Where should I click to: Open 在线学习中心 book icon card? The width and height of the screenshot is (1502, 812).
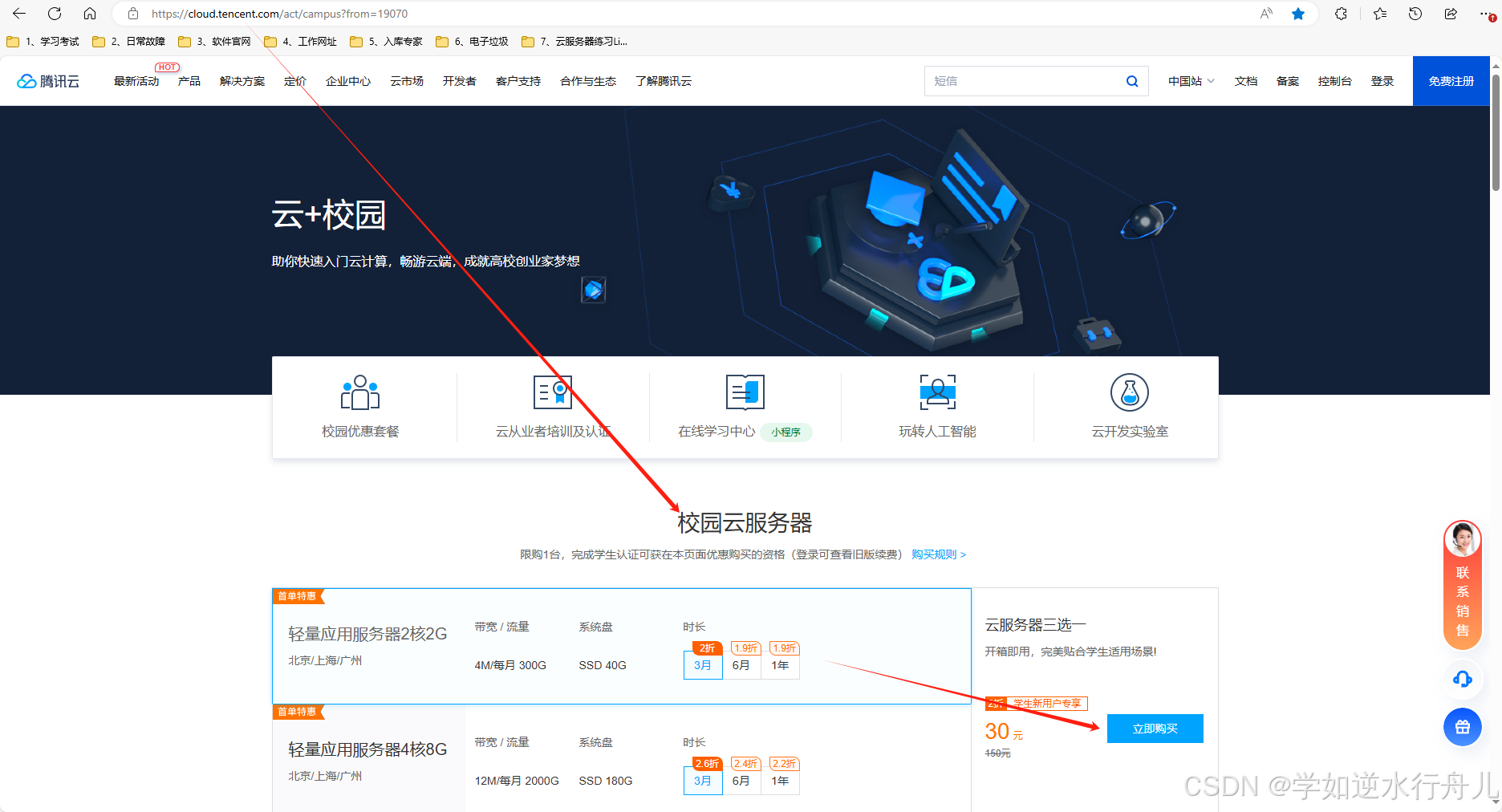[745, 407]
